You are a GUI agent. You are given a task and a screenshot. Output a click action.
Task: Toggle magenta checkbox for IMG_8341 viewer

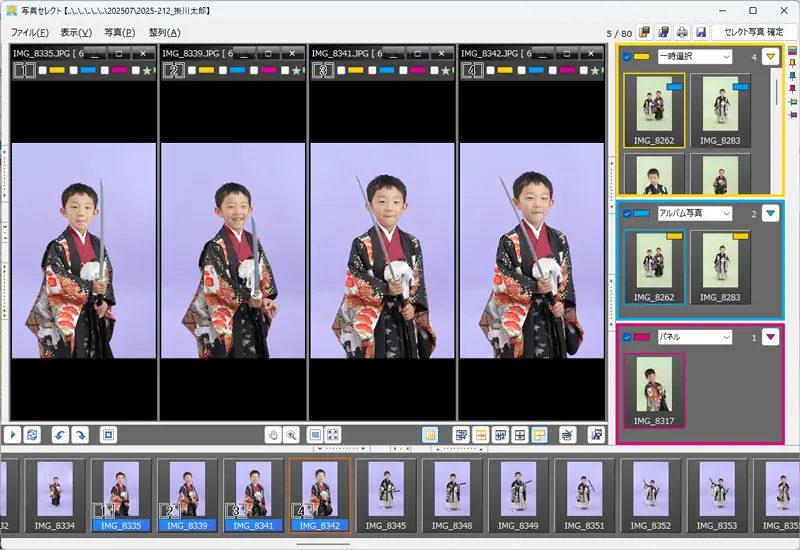[x=404, y=70]
